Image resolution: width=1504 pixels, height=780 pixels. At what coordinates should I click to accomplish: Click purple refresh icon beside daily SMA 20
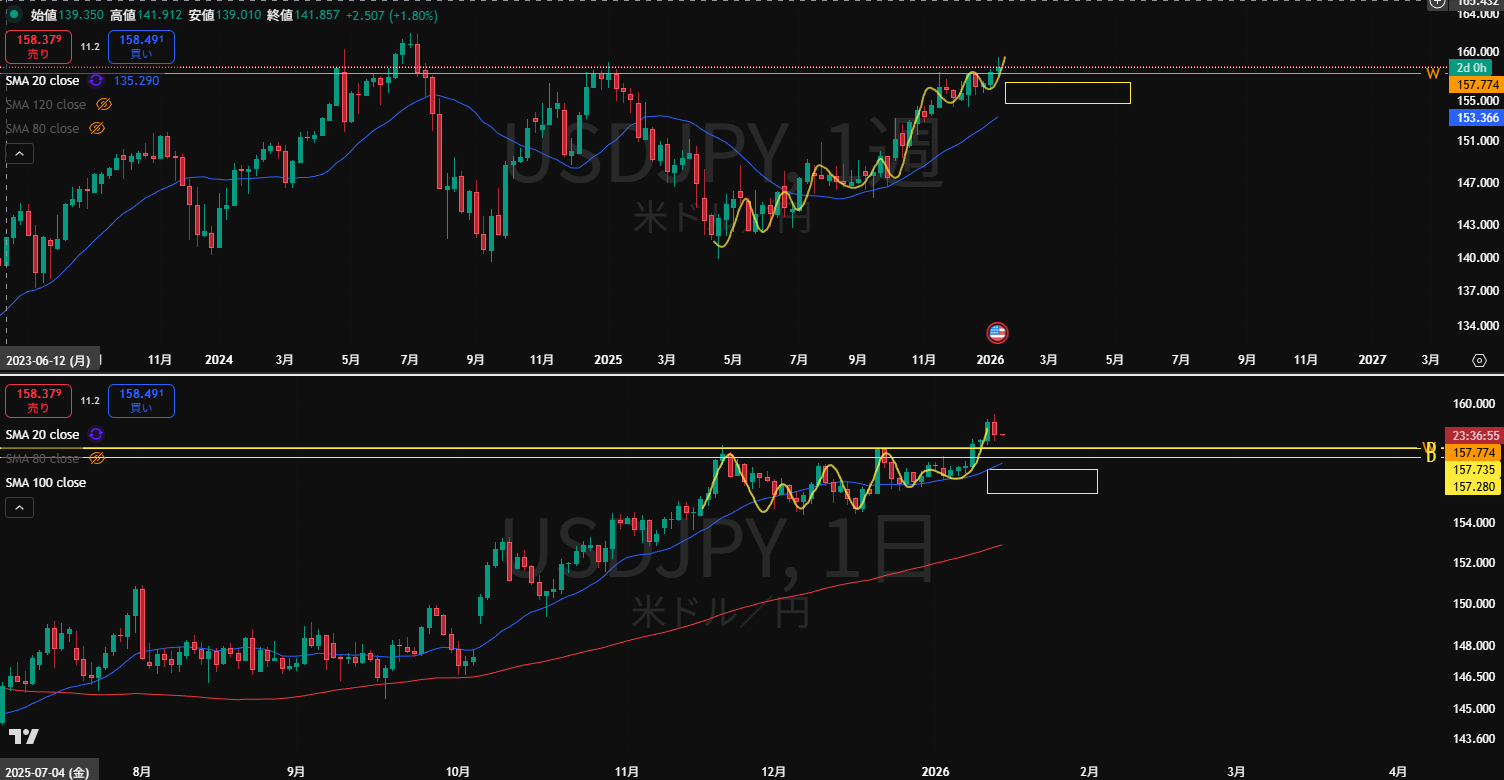pos(96,435)
